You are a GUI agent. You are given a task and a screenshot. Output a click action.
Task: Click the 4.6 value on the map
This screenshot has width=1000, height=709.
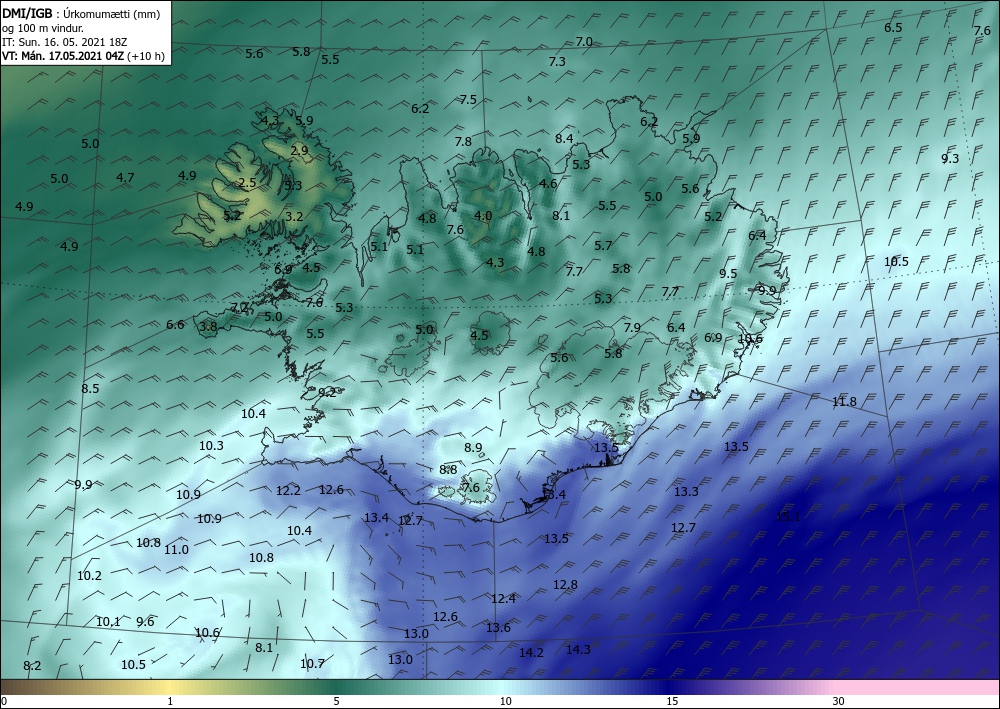tap(548, 184)
